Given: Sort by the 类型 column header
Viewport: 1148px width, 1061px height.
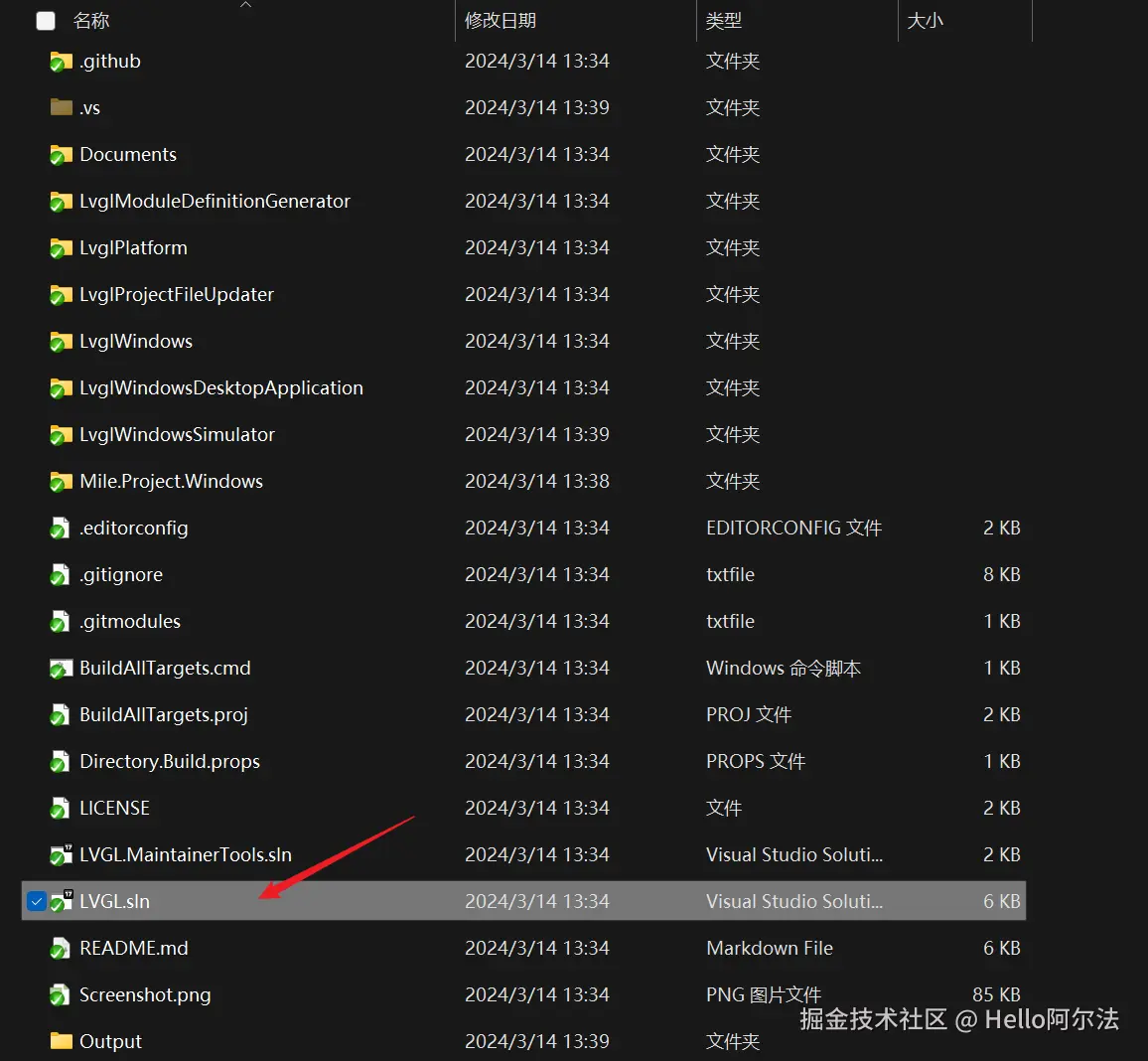Looking at the screenshot, I should (x=723, y=21).
